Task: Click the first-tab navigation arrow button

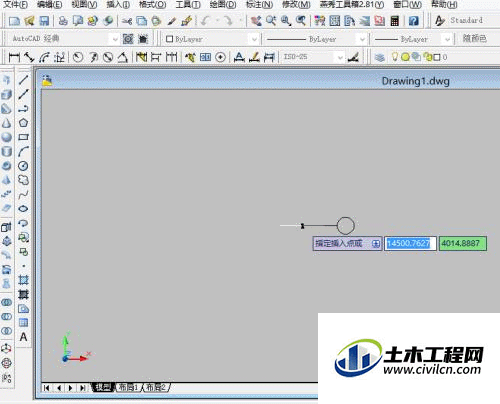Action: (x=47, y=388)
